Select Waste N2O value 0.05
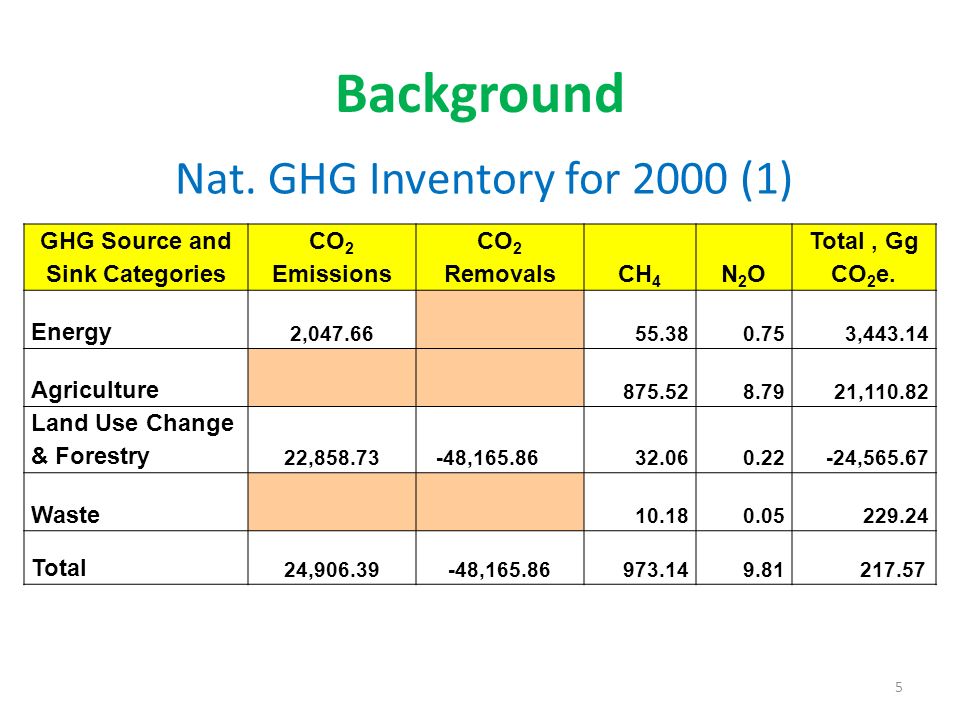 [763, 516]
